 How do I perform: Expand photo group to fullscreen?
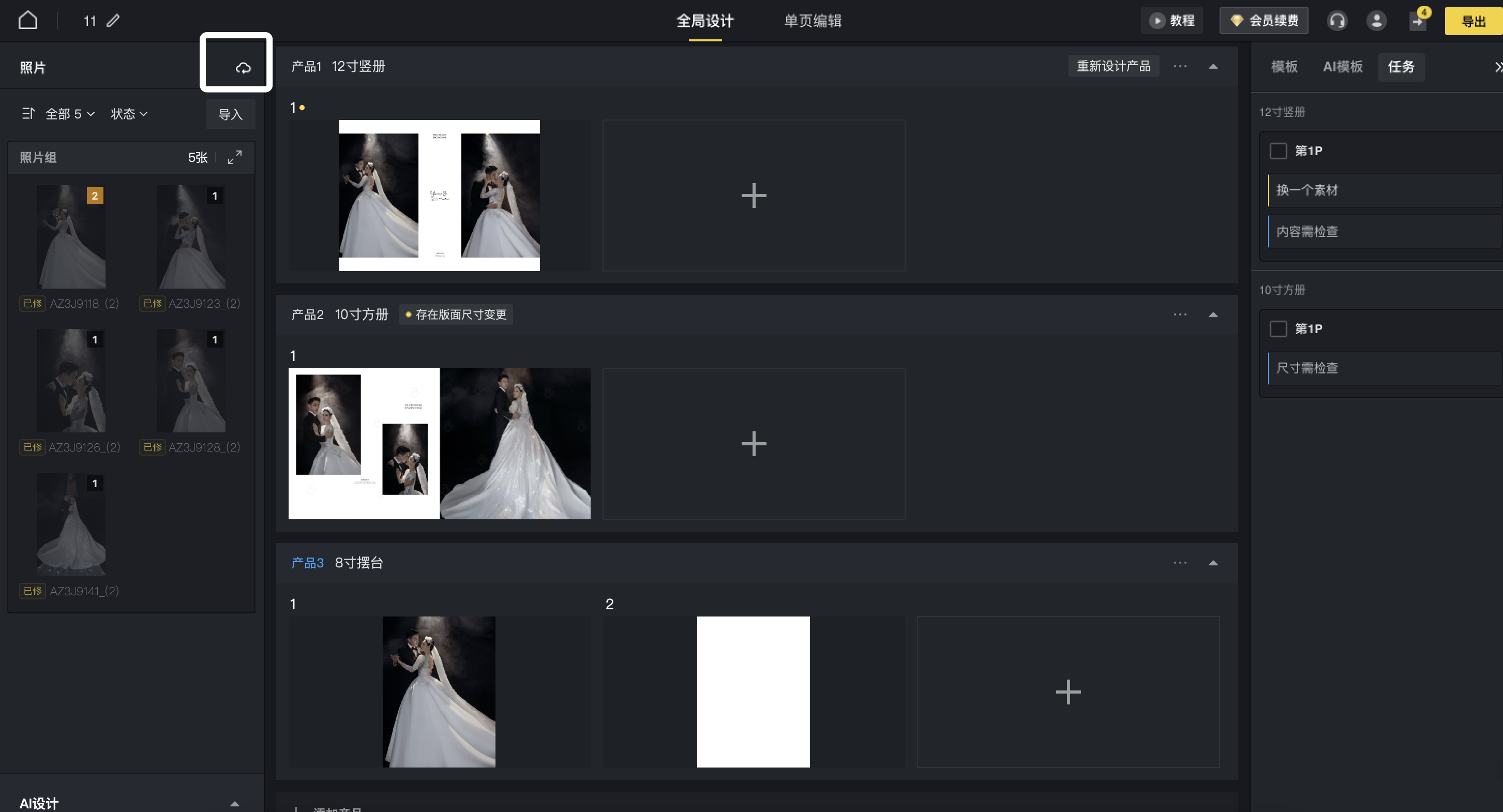click(234, 157)
